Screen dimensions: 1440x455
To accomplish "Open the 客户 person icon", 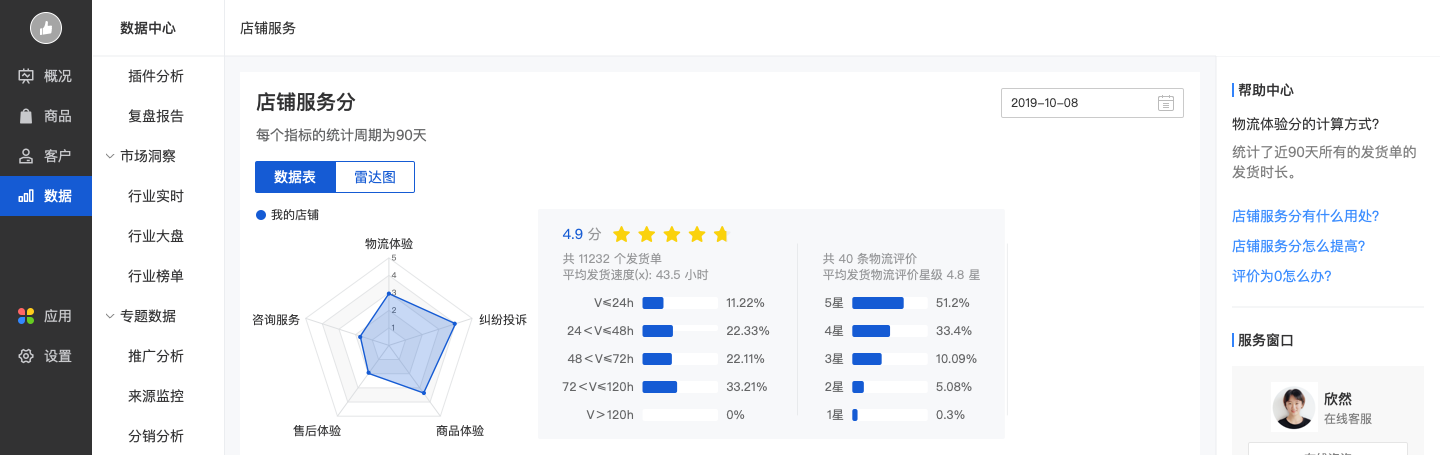I will click(26, 156).
